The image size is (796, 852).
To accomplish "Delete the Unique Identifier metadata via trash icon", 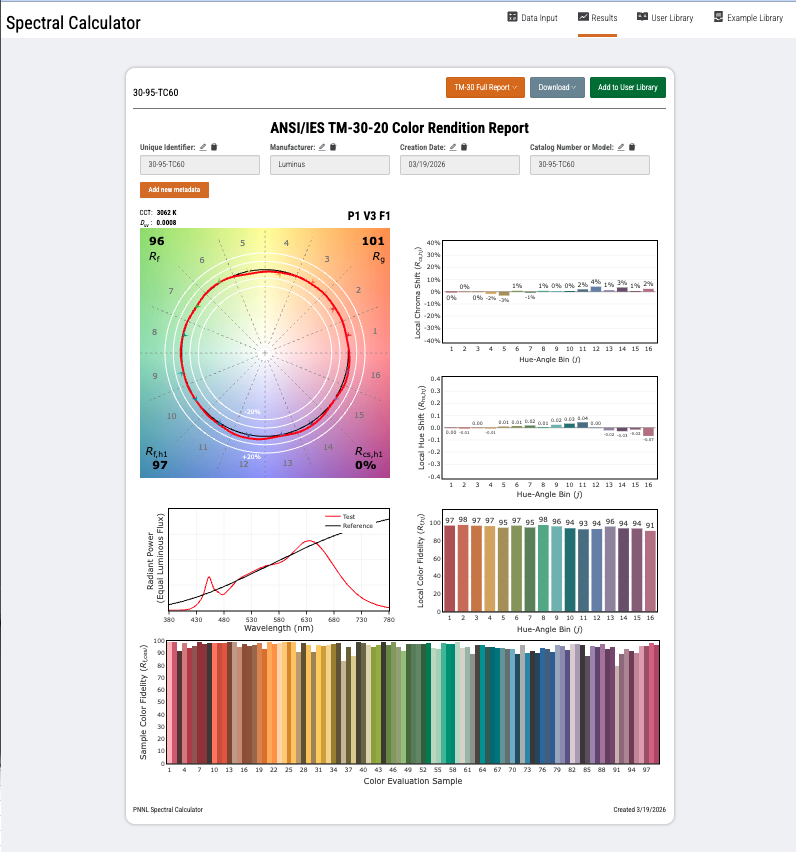I will (x=214, y=147).
